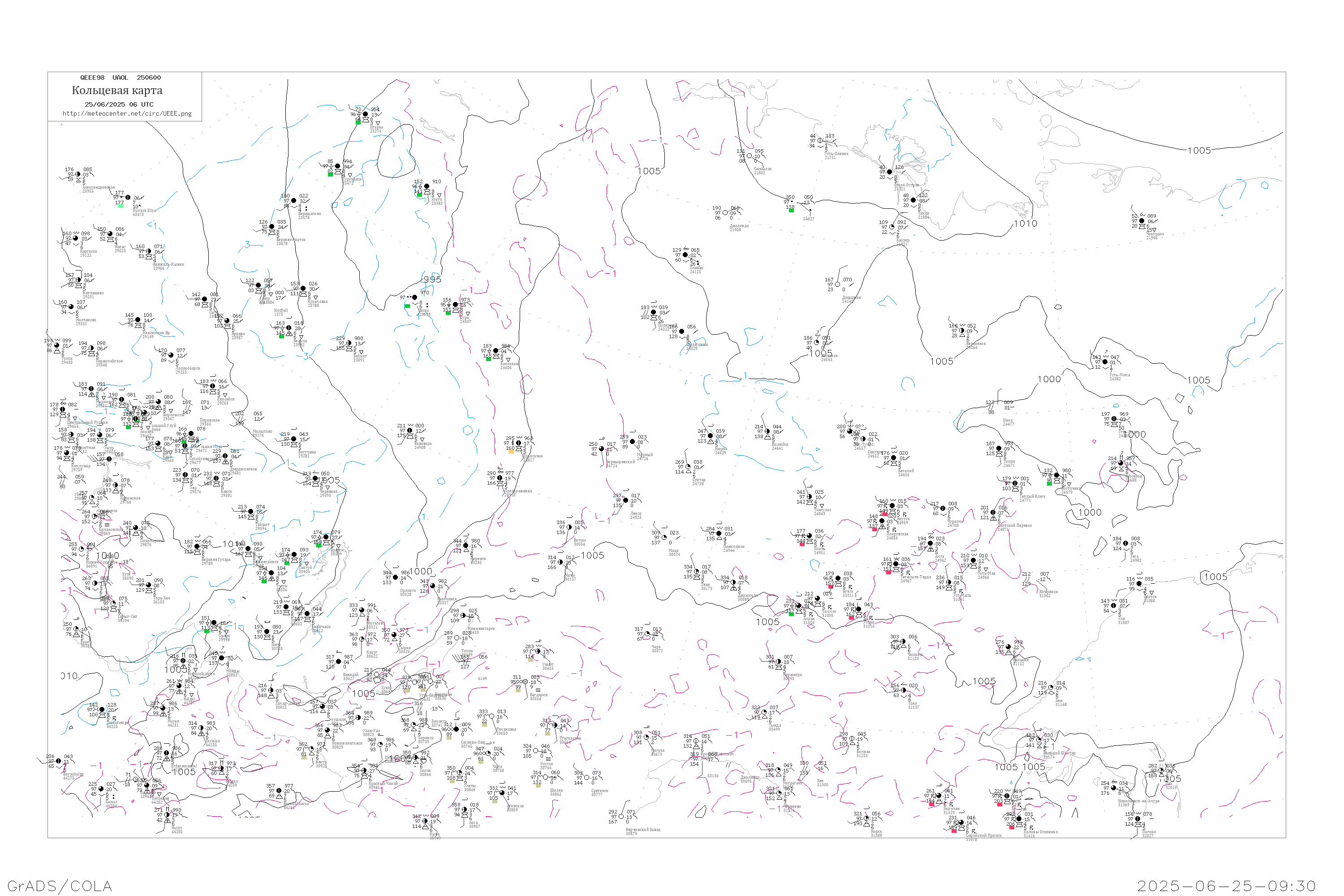Click the station circle at Туруханск

tap(338, 166)
